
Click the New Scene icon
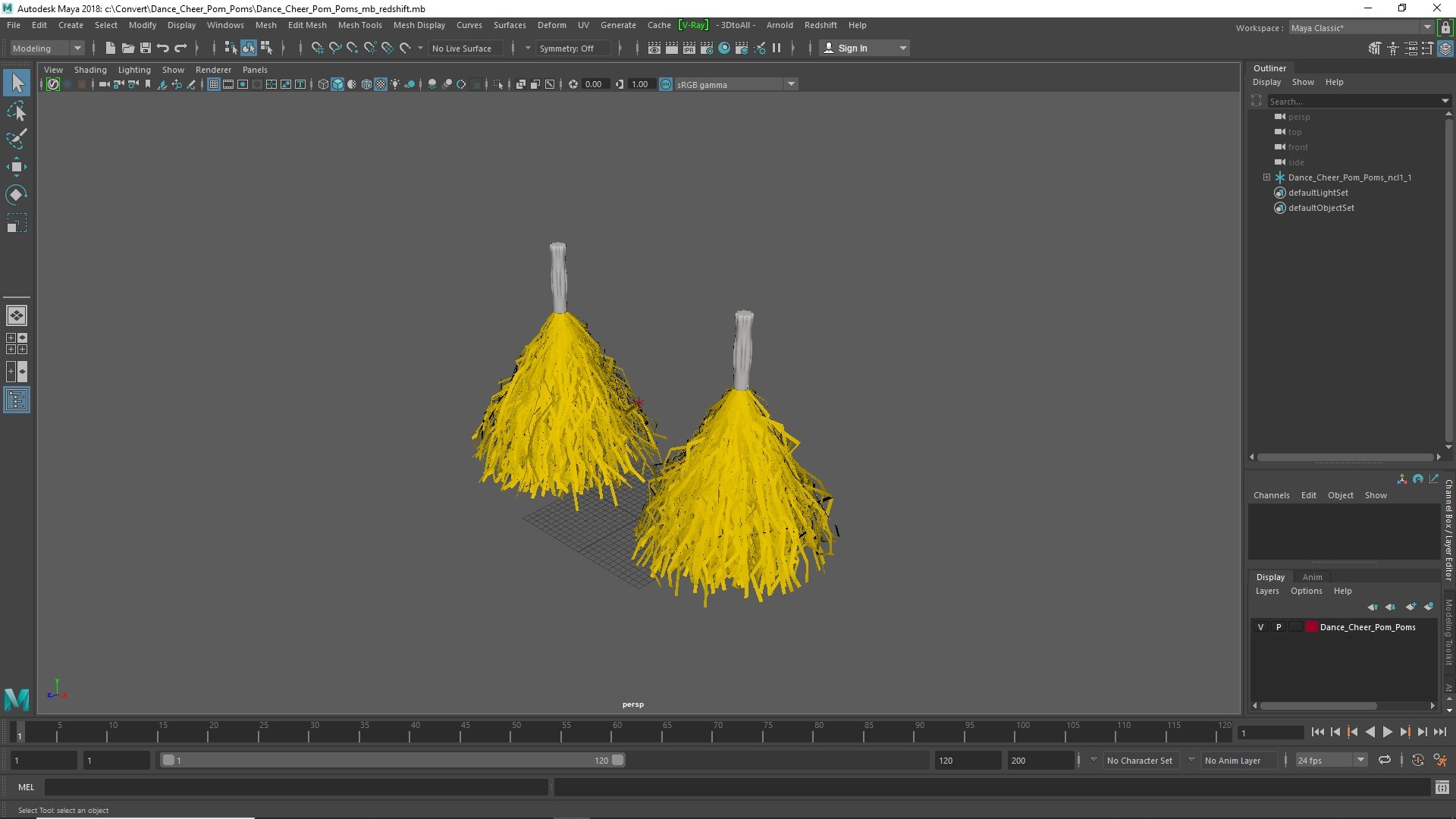(x=111, y=48)
